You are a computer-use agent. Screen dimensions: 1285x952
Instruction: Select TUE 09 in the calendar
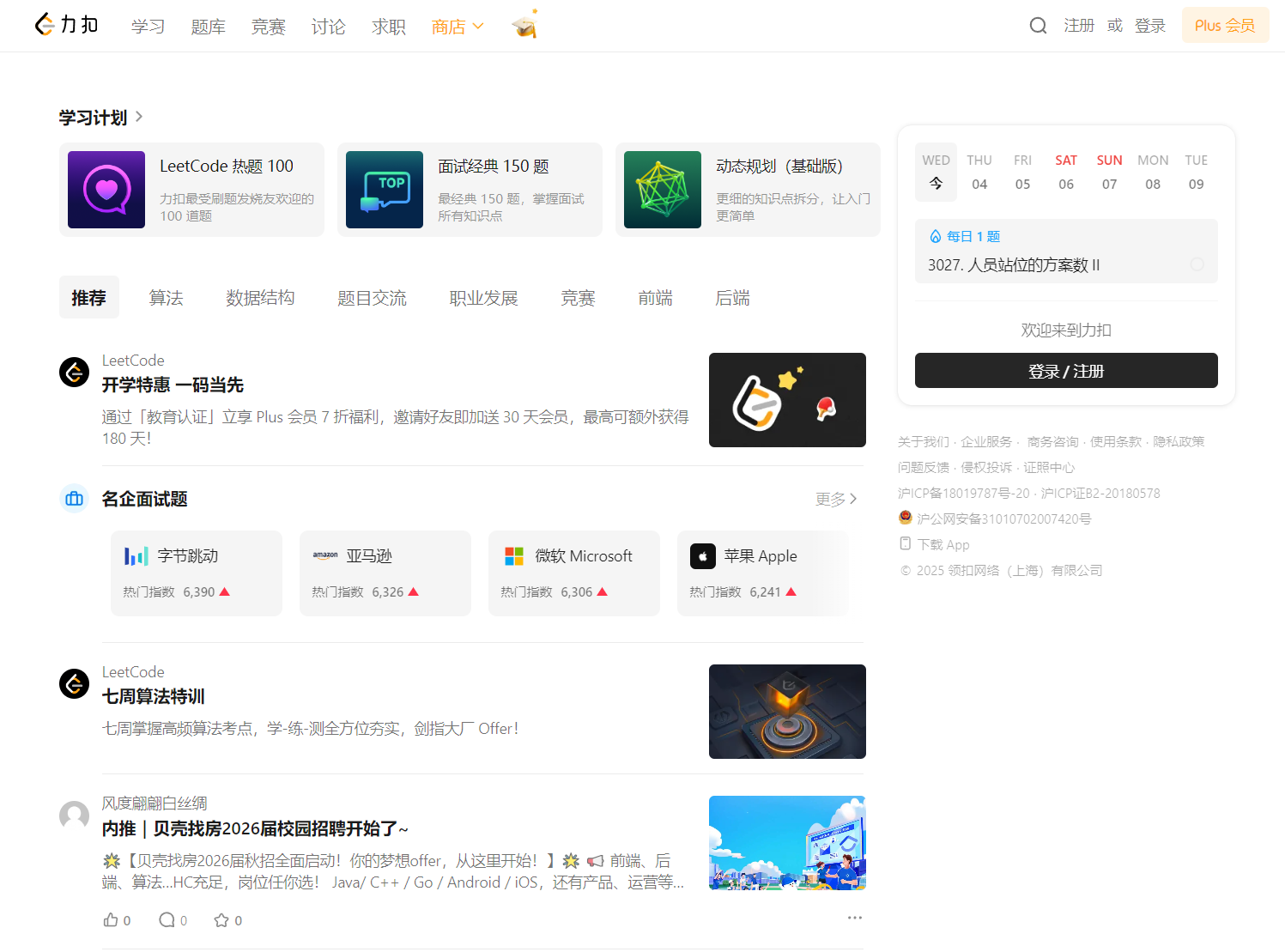(1196, 172)
